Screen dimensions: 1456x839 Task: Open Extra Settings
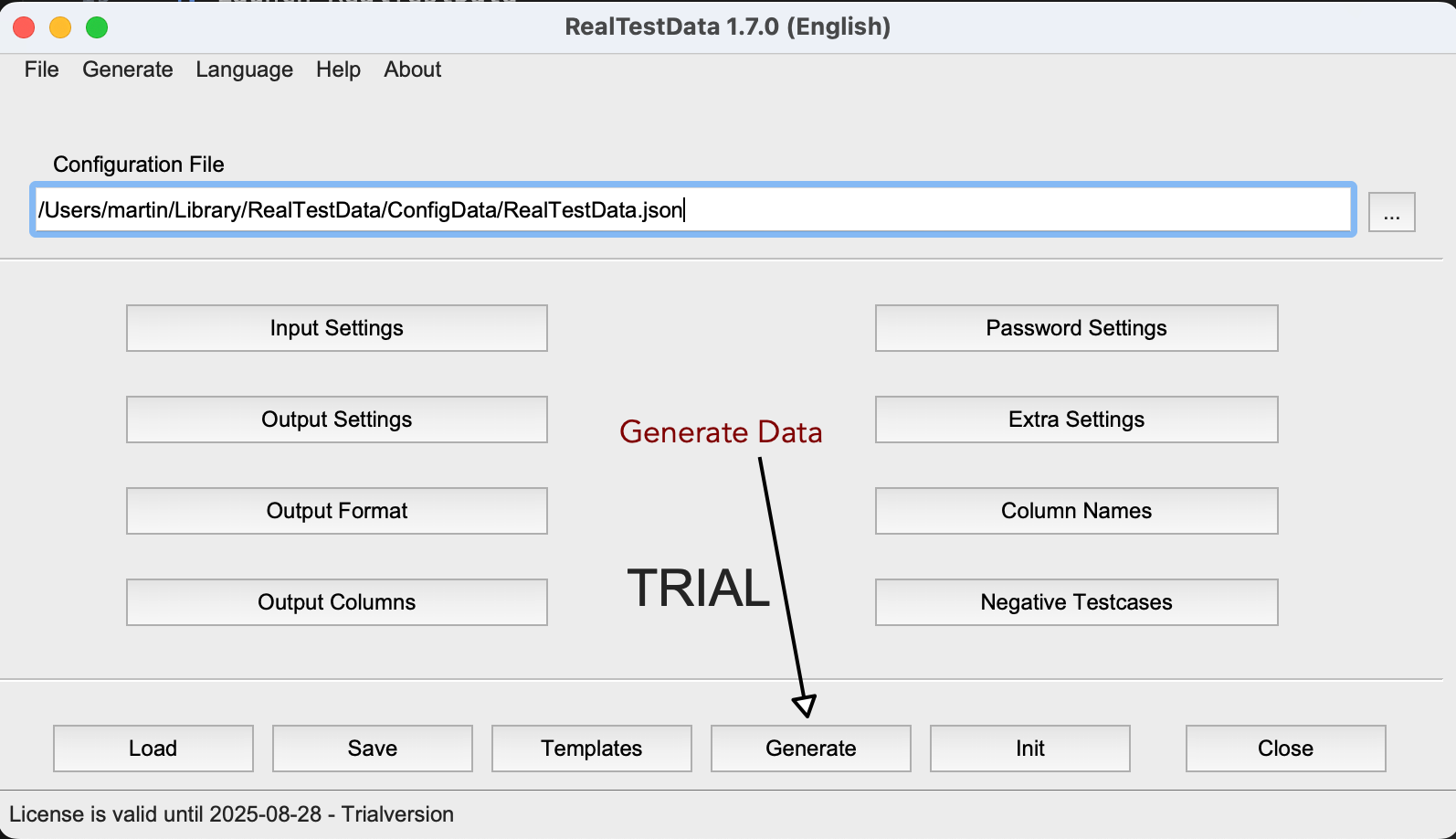(x=1077, y=419)
